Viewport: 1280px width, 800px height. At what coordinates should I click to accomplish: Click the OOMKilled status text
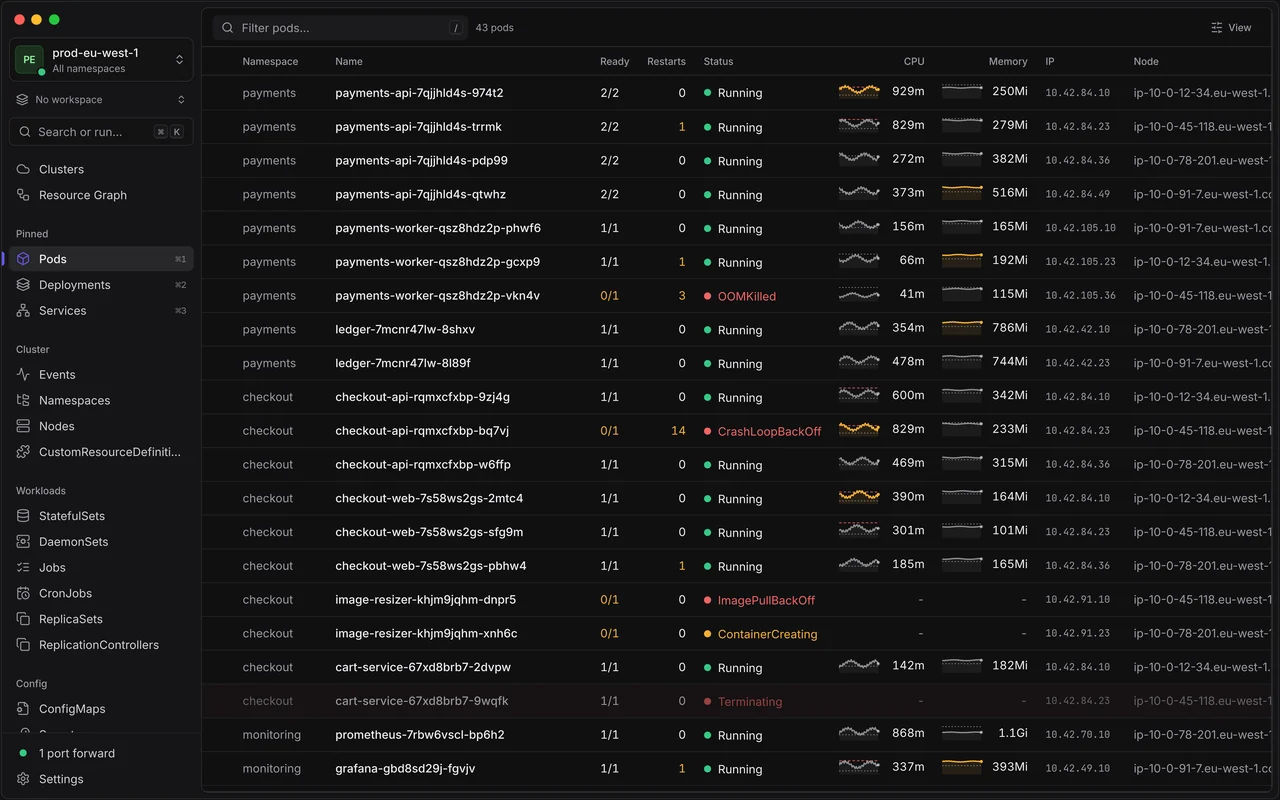tap(747, 296)
